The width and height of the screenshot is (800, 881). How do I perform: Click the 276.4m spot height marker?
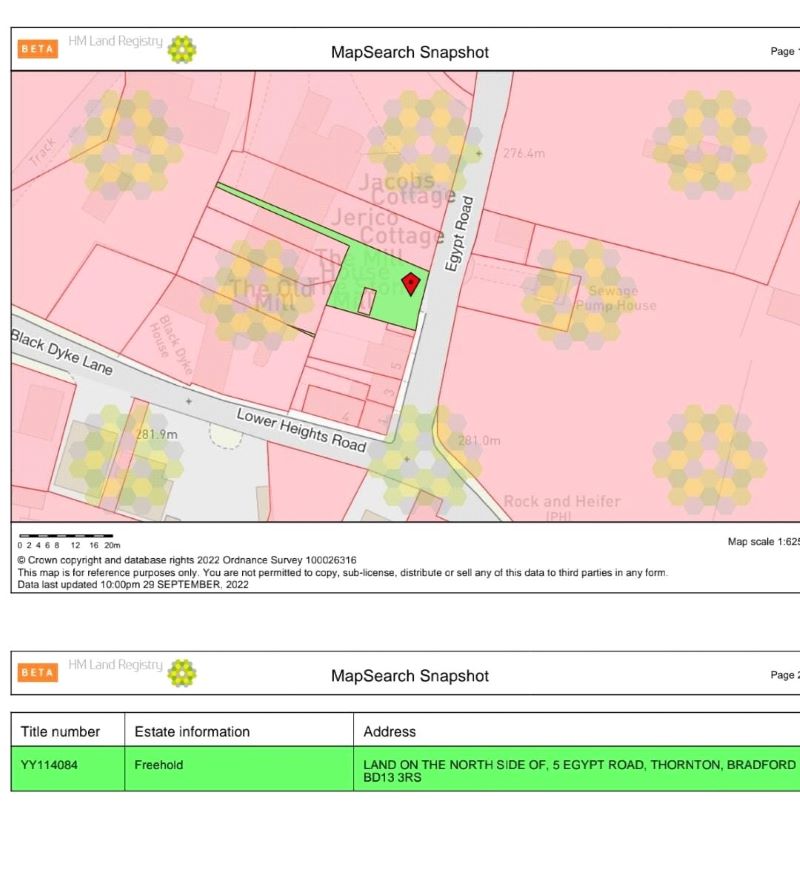point(479,153)
